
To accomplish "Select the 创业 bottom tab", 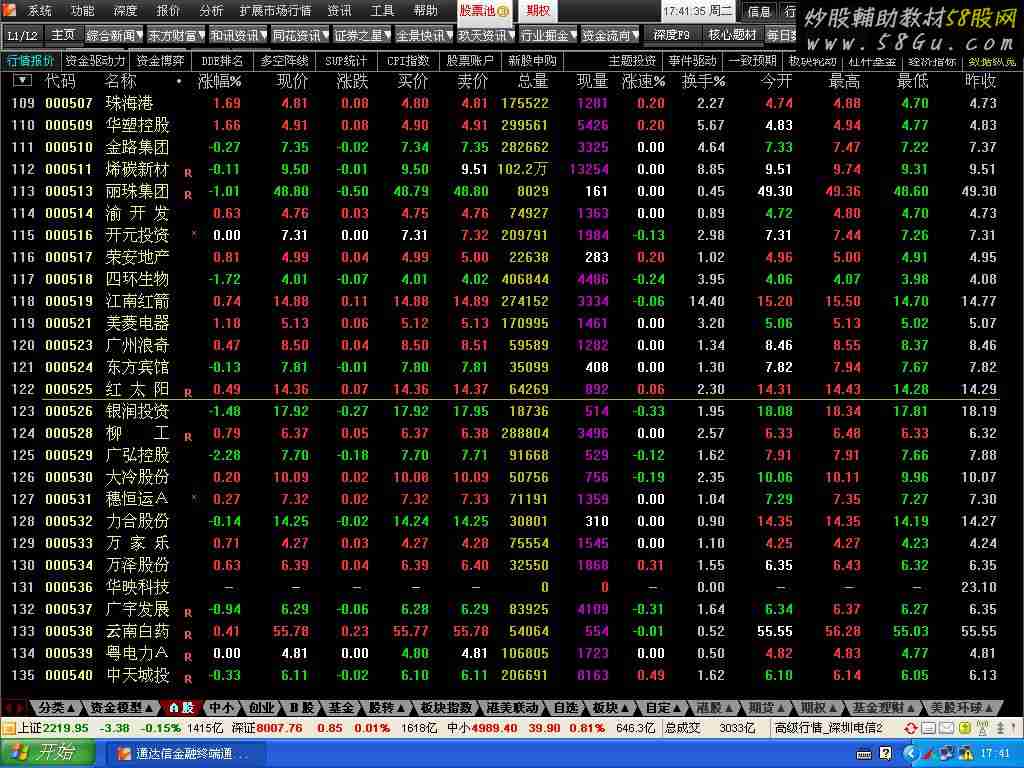I will click(261, 707).
